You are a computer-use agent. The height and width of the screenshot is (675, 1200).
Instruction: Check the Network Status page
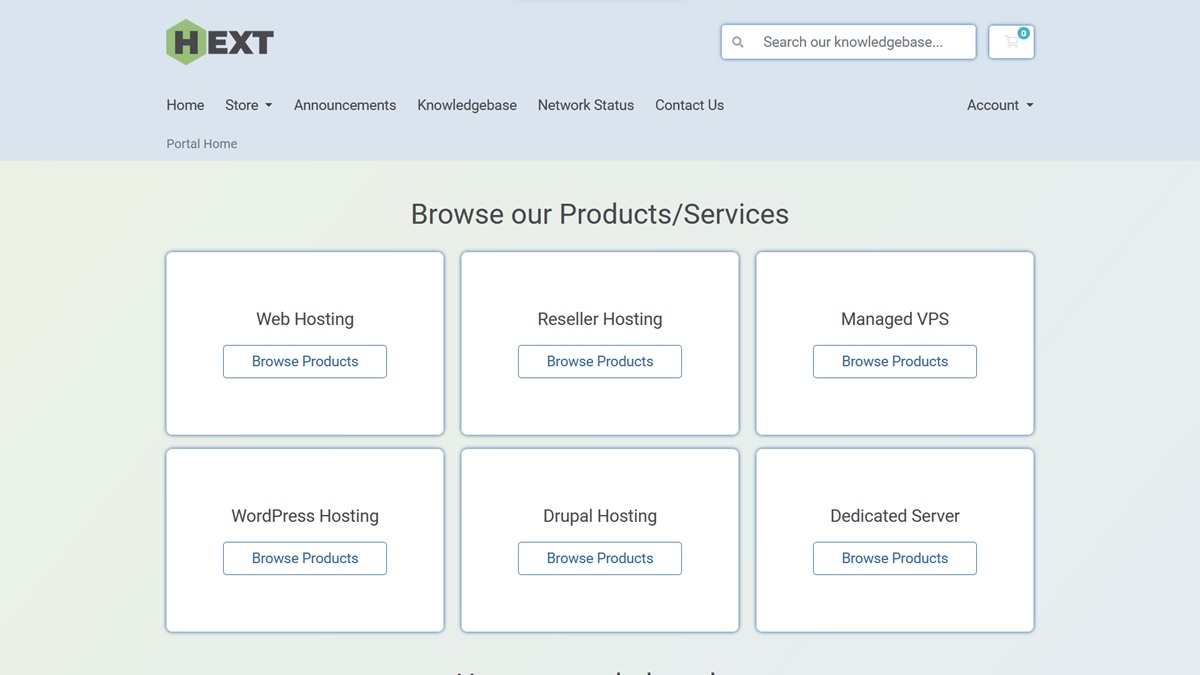point(586,105)
